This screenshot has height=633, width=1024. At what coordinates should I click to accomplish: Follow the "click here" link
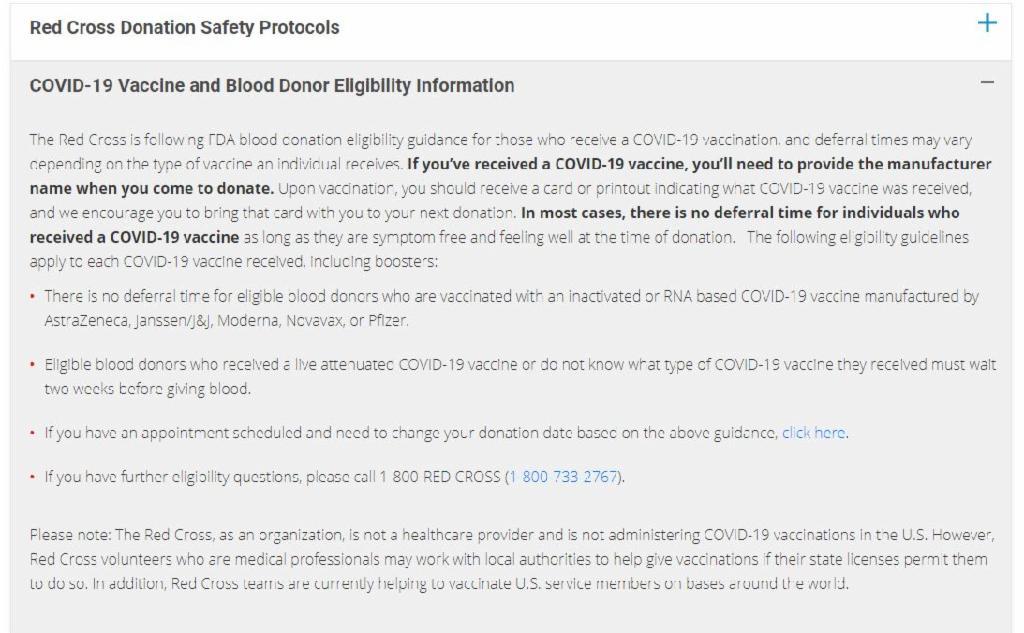[x=814, y=432]
